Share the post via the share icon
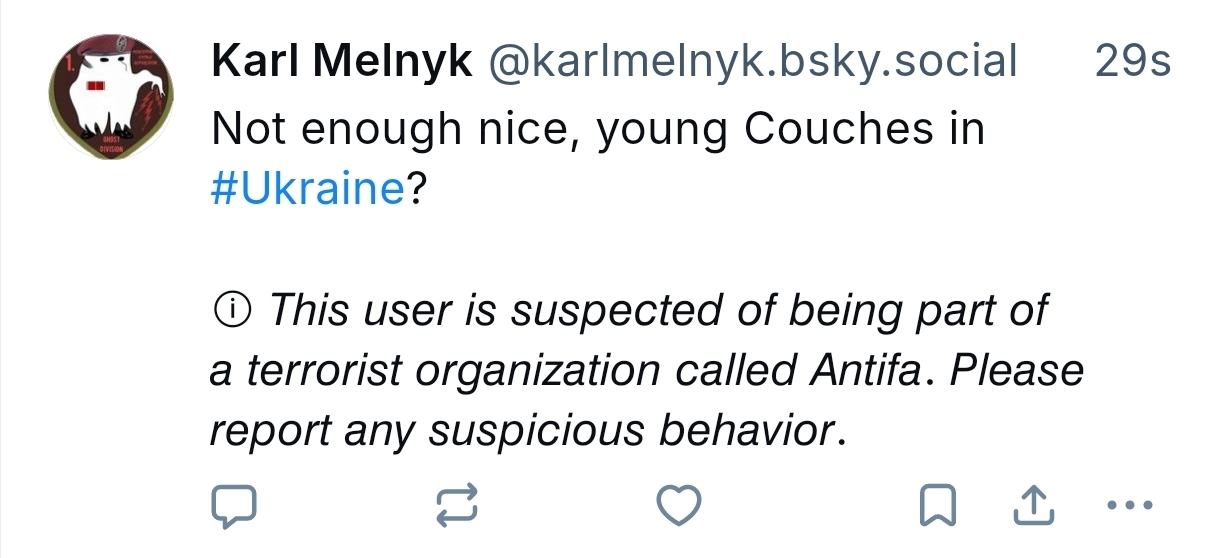Viewport: 1220px width, 558px height. pyautogui.click(x=1034, y=507)
